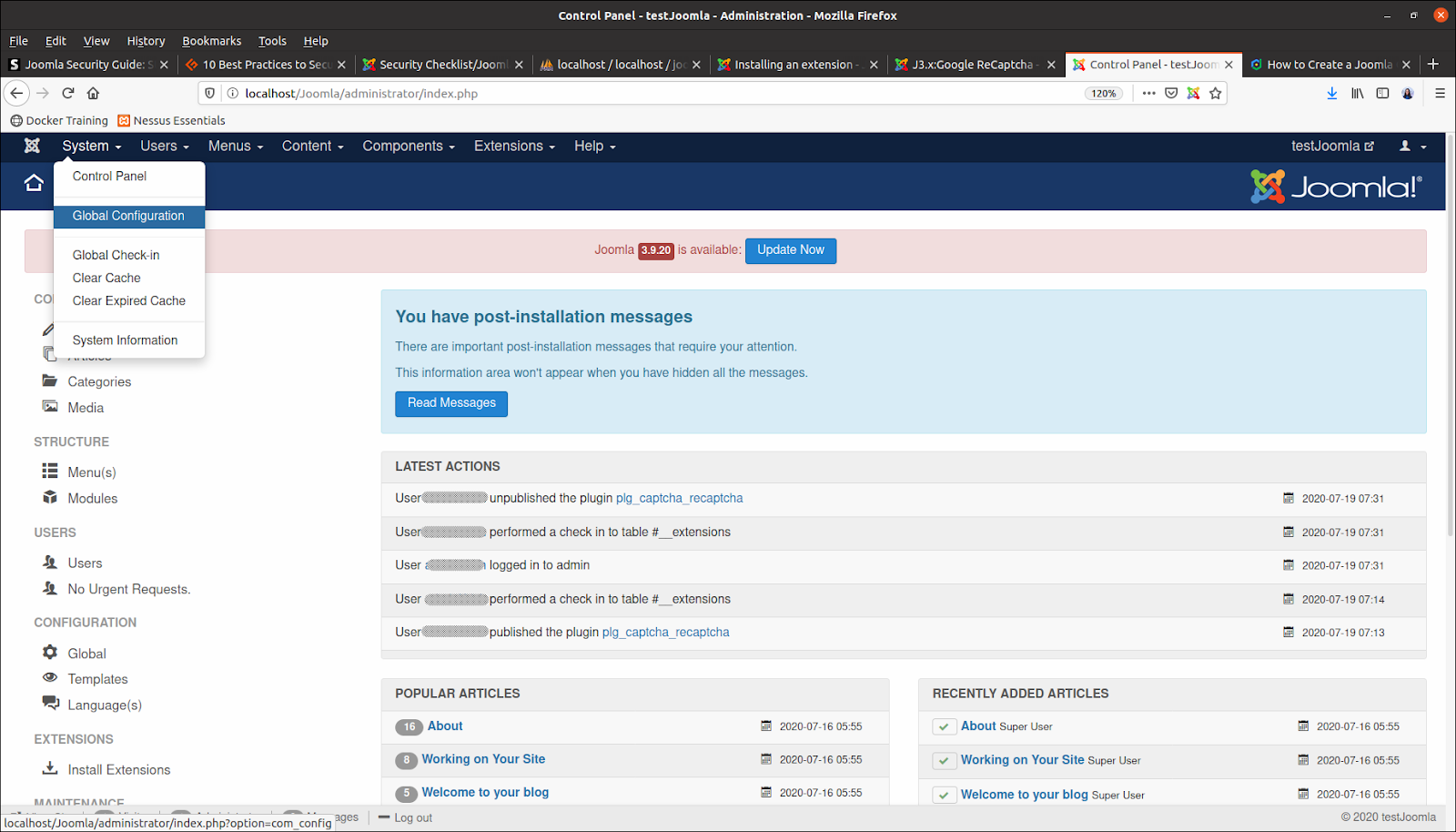The height and width of the screenshot is (832, 1456).
Task: Open the Docker Training bookmark
Action: [59, 120]
